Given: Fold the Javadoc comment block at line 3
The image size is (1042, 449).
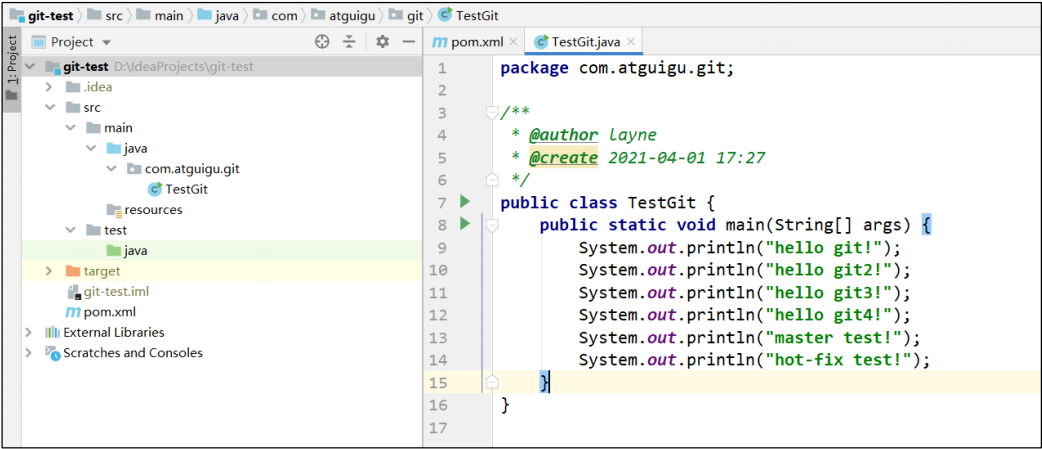Looking at the screenshot, I should coord(491,112).
